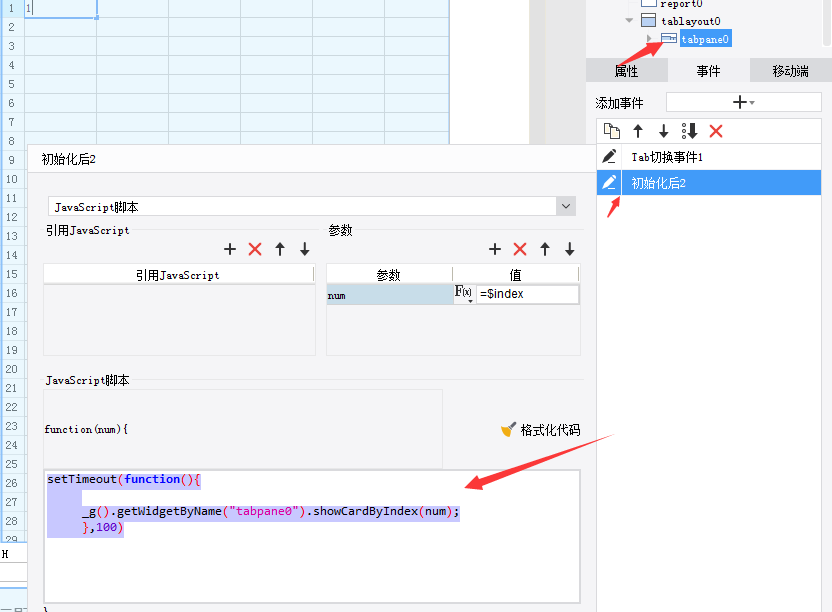832x612 pixels.
Task: Click the showCardByIndex code line
Action: [271, 511]
